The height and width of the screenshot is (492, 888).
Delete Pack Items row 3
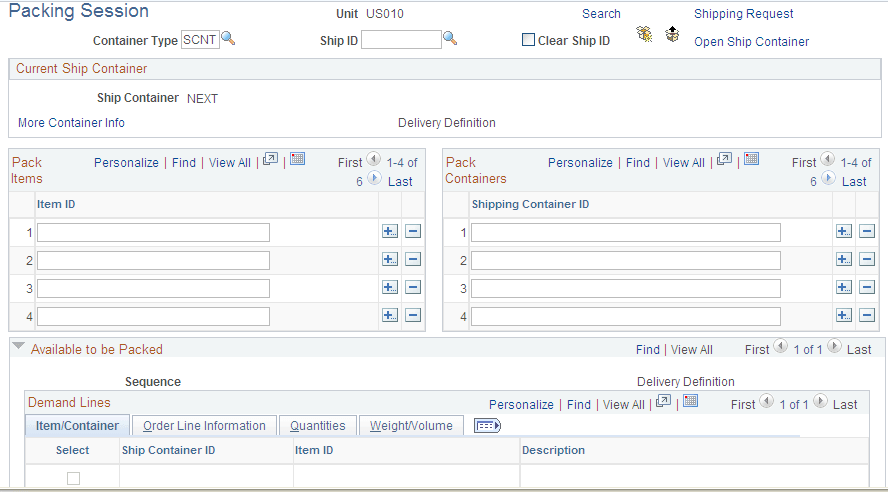[413, 288]
